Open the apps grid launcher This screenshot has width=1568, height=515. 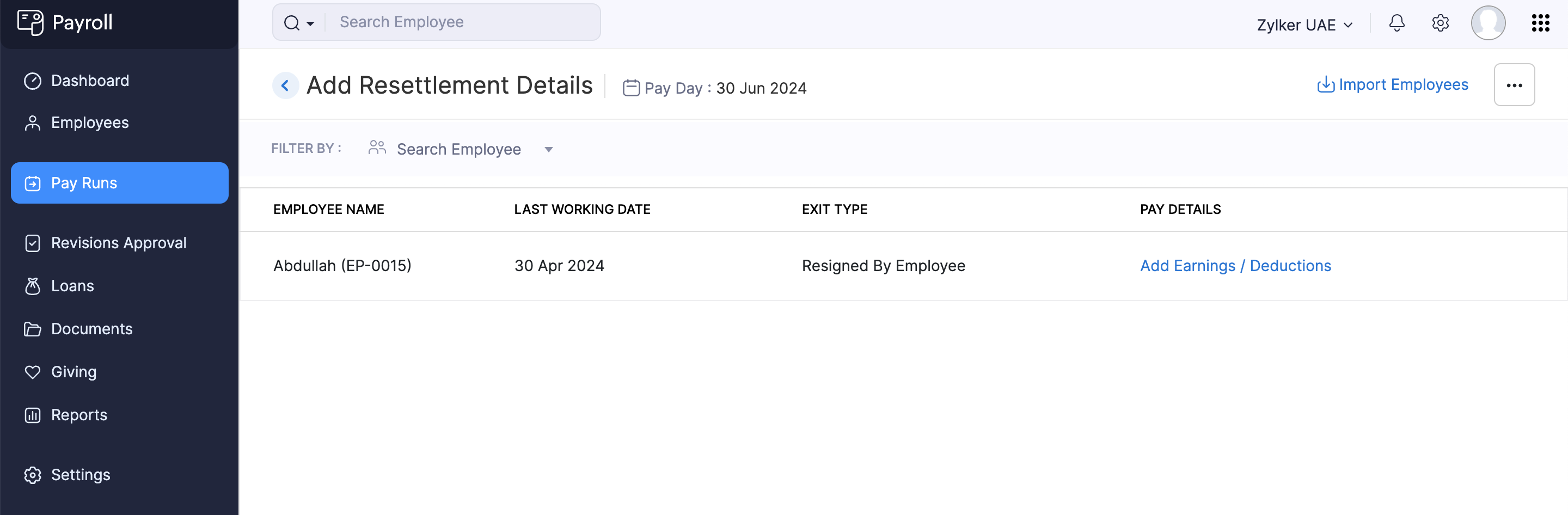(1540, 23)
